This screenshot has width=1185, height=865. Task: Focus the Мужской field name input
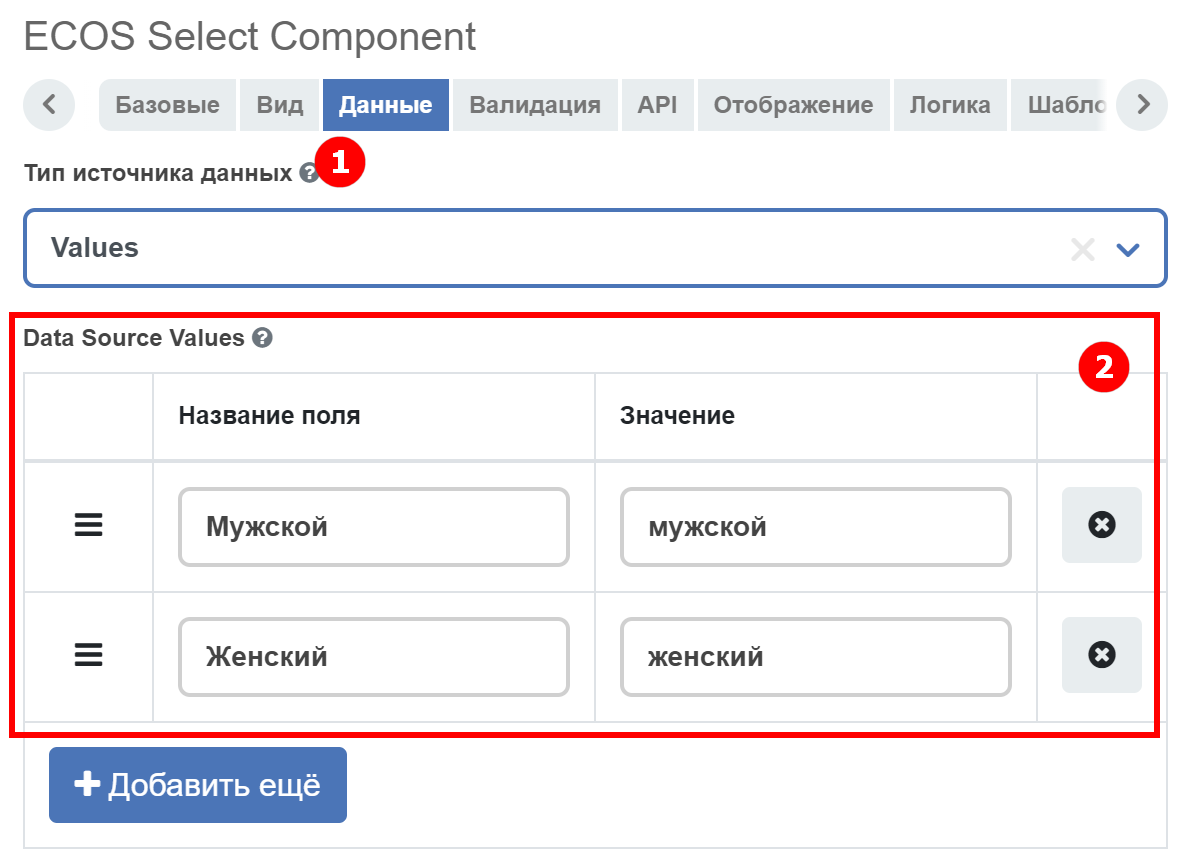point(373,527)
